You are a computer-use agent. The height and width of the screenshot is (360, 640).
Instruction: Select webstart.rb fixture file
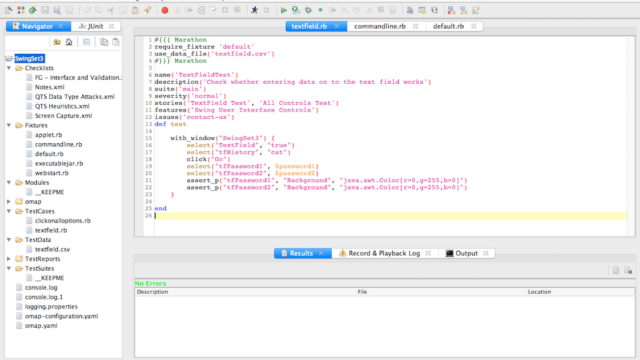pos(51,173)
